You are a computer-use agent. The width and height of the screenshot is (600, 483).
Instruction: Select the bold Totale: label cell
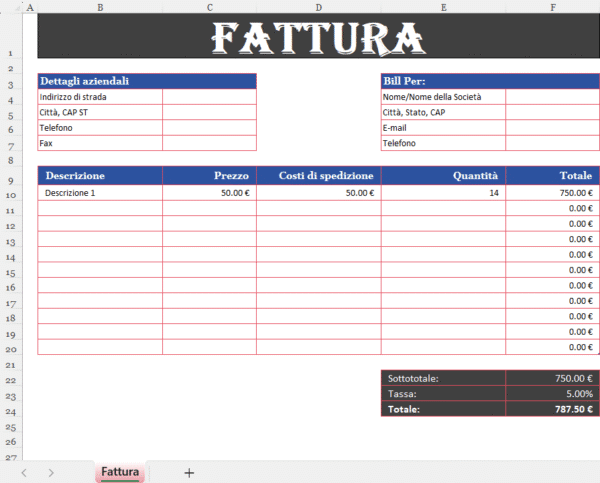pos(443,409)
